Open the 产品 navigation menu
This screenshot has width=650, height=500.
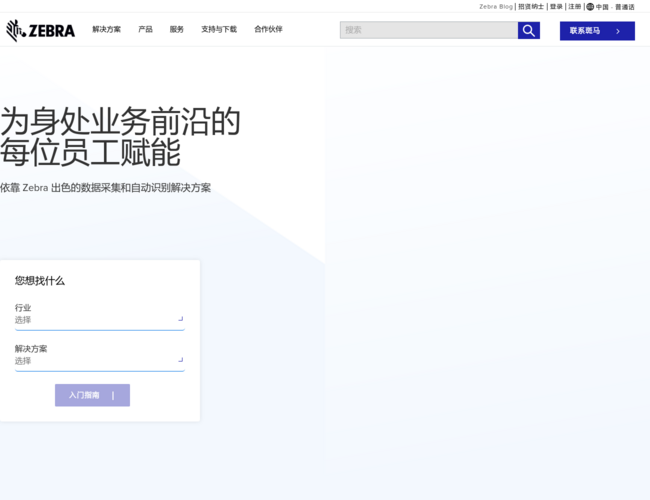(x=145, y=30)
